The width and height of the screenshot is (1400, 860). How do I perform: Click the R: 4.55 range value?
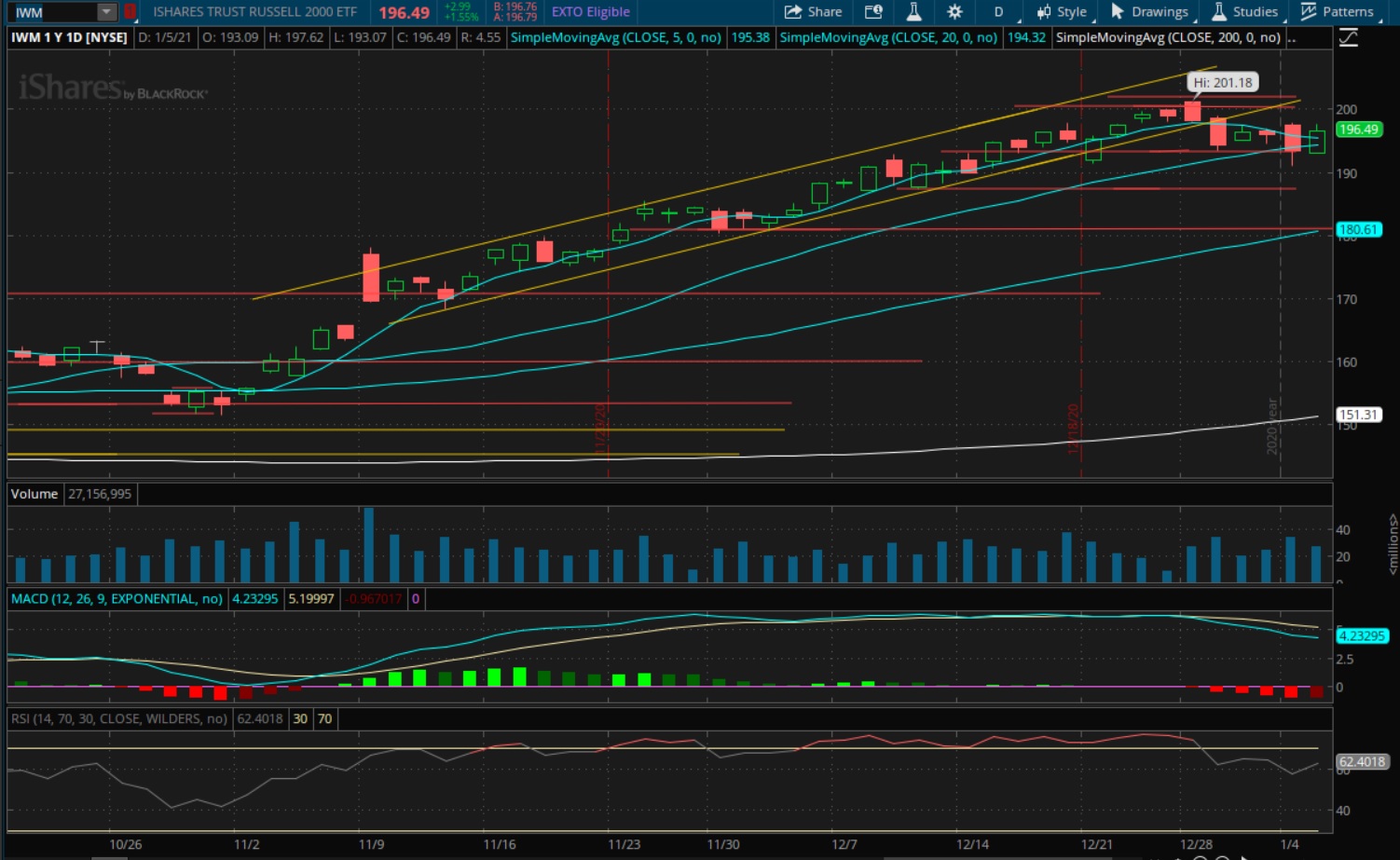point(480,37)
